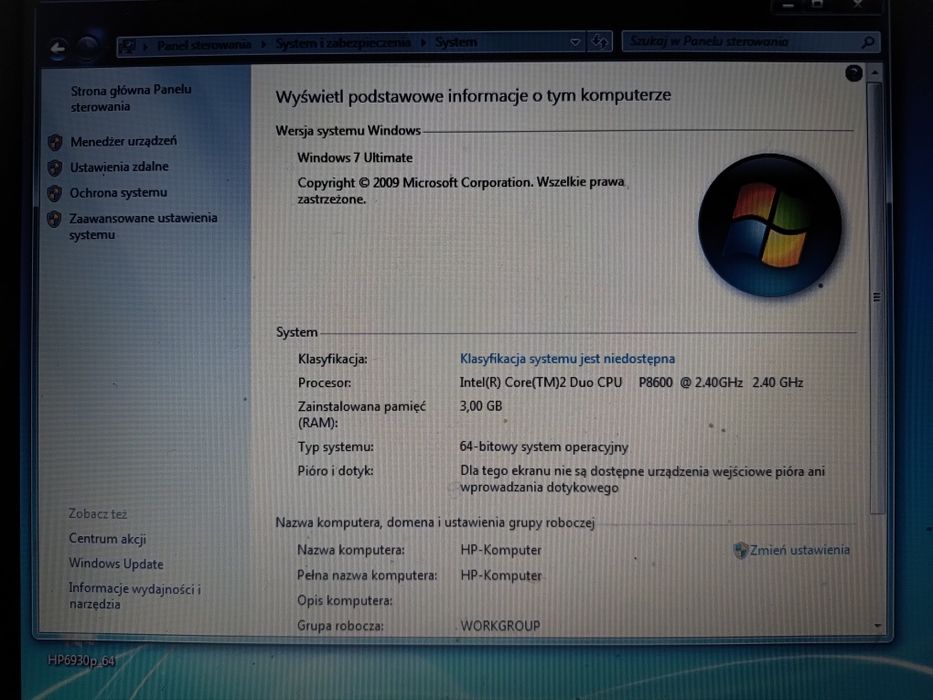
Task: Click the Wersja systemu Windows heading
Action: click(x=348, y=130)
